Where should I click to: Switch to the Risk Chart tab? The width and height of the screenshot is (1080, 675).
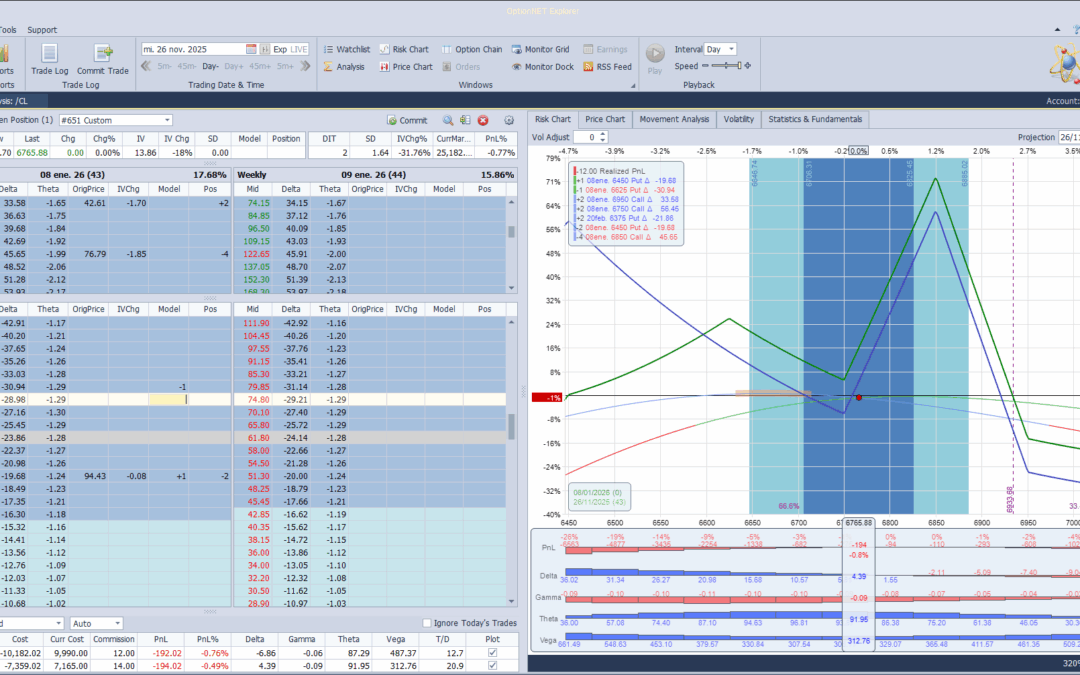tap(552, 119)
